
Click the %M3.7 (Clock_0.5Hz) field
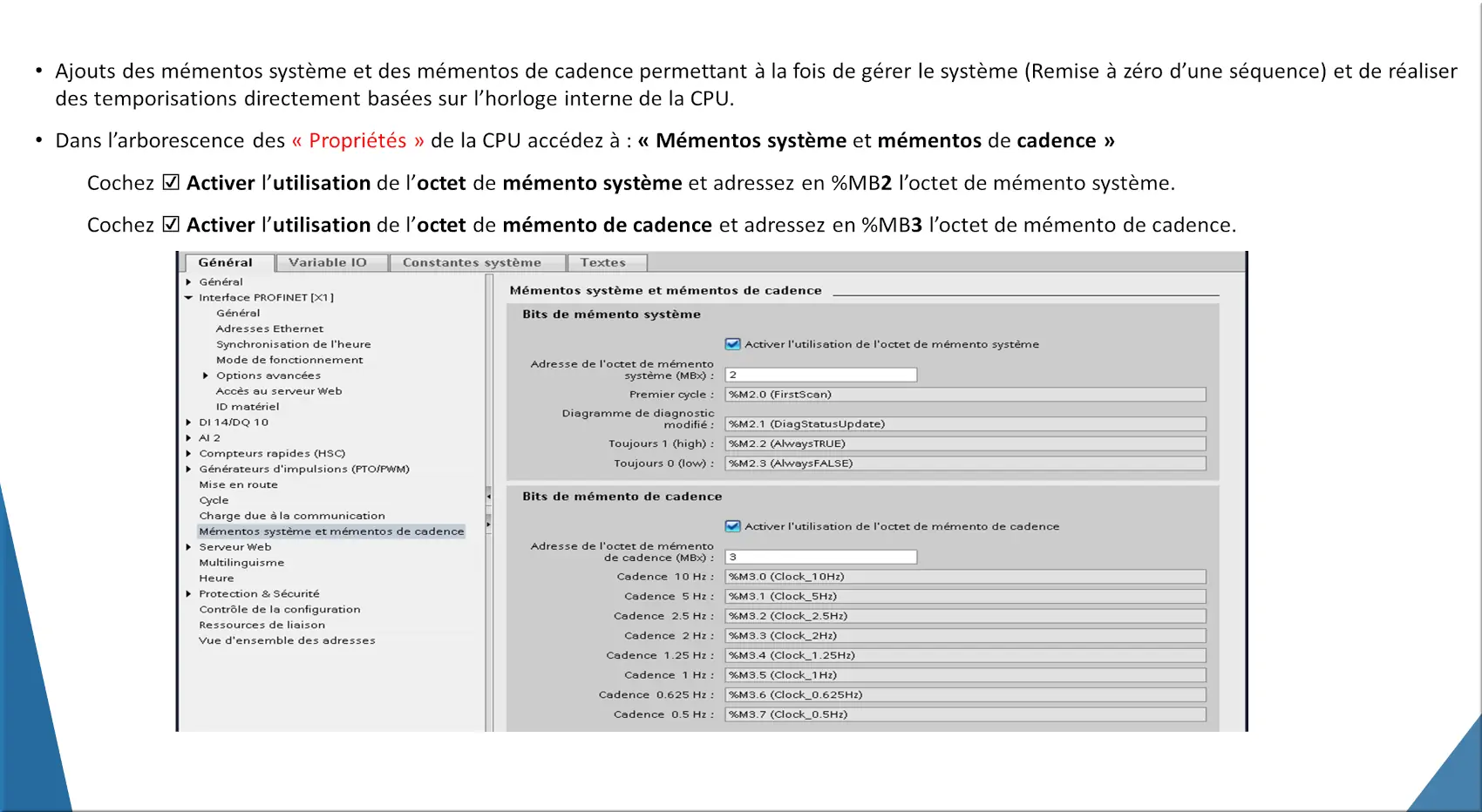(965, 714)
